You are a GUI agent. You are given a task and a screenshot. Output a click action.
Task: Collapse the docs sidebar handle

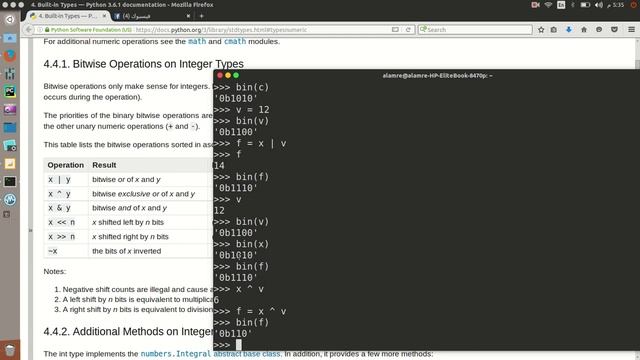click(x=30, y=230)
